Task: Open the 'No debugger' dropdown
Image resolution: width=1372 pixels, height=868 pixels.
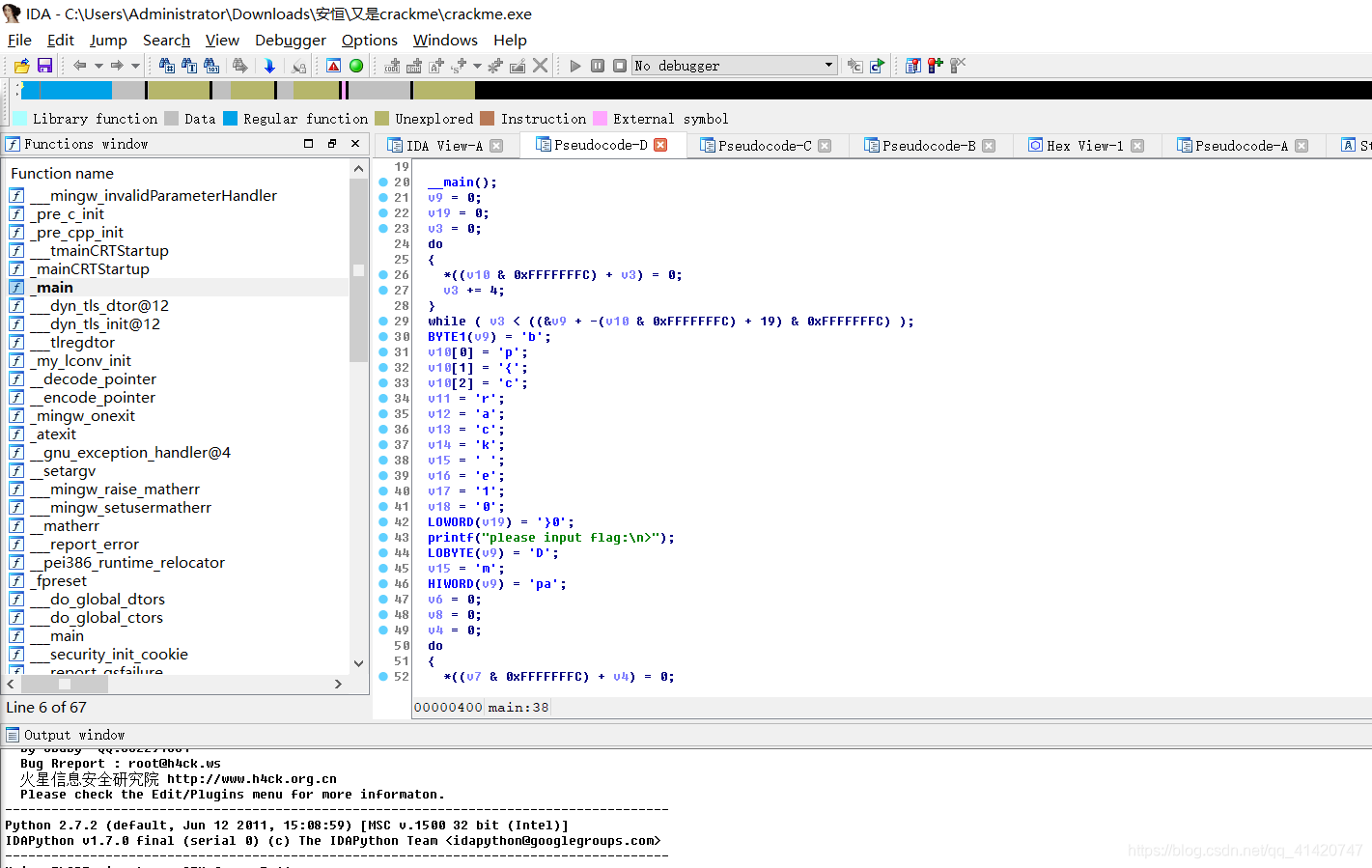Action: pos(734,66)
